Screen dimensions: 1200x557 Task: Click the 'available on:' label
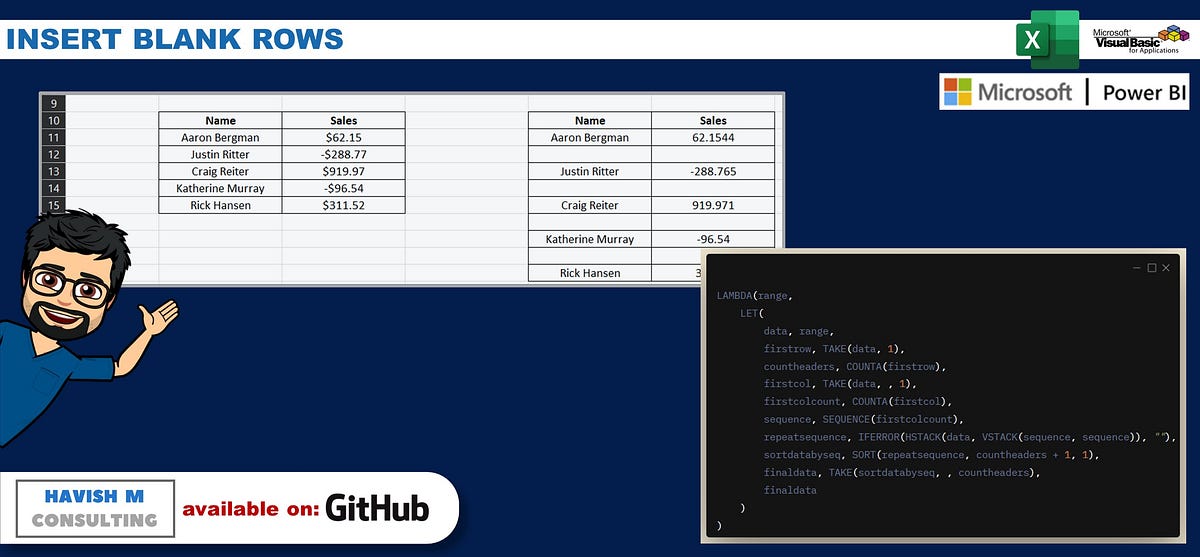coord(251,509)
